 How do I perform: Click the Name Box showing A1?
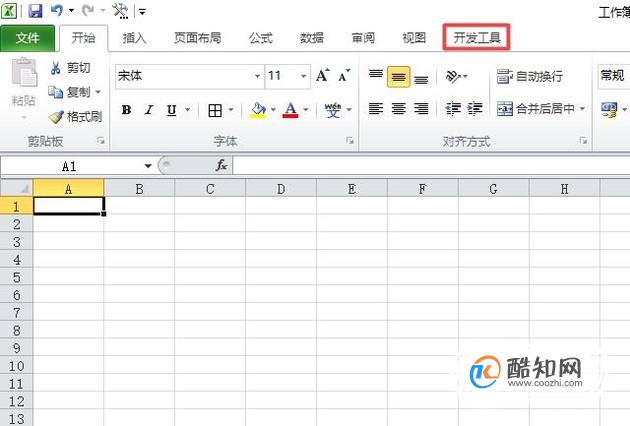coord(69,166)
